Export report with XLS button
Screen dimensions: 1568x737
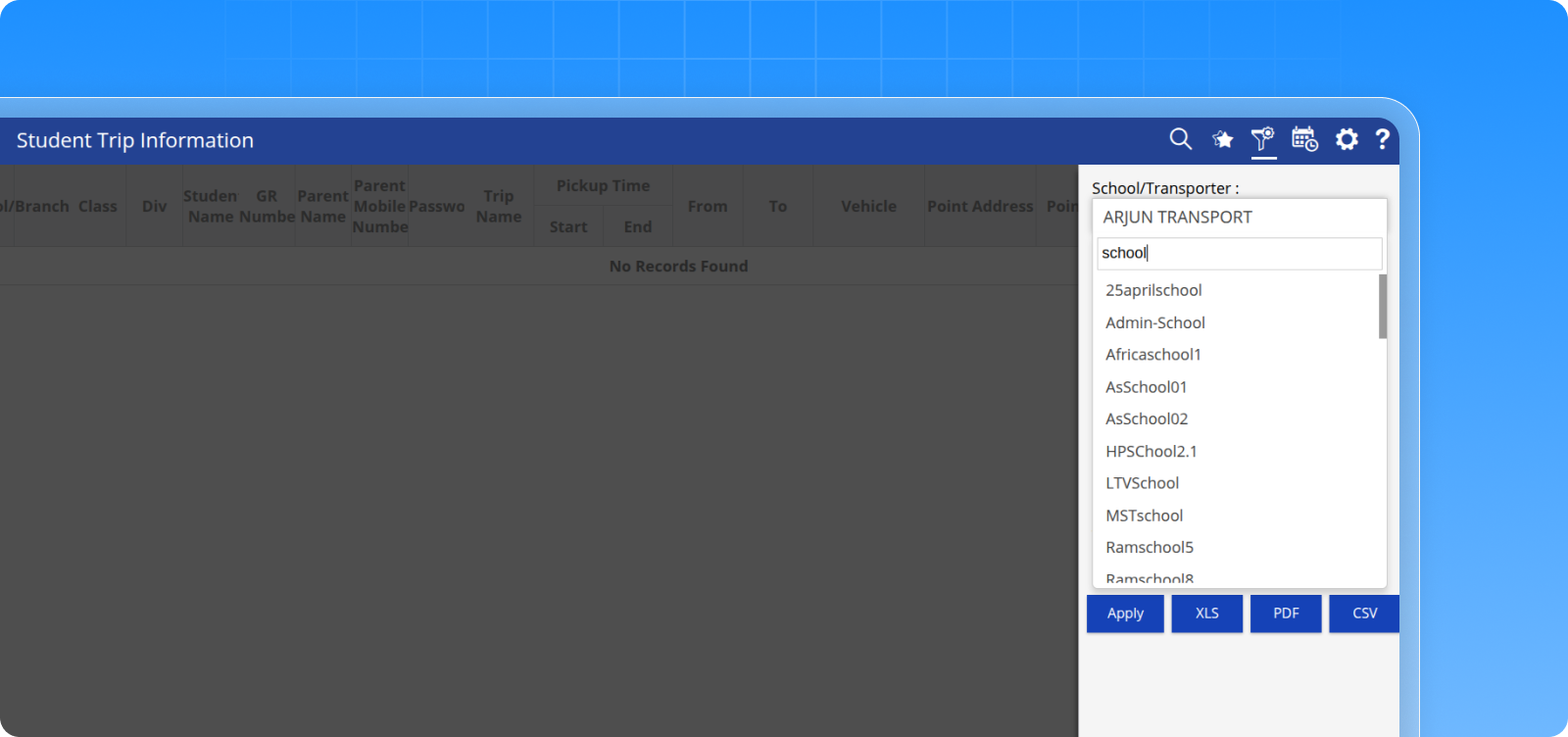(x=1206, y=614)
